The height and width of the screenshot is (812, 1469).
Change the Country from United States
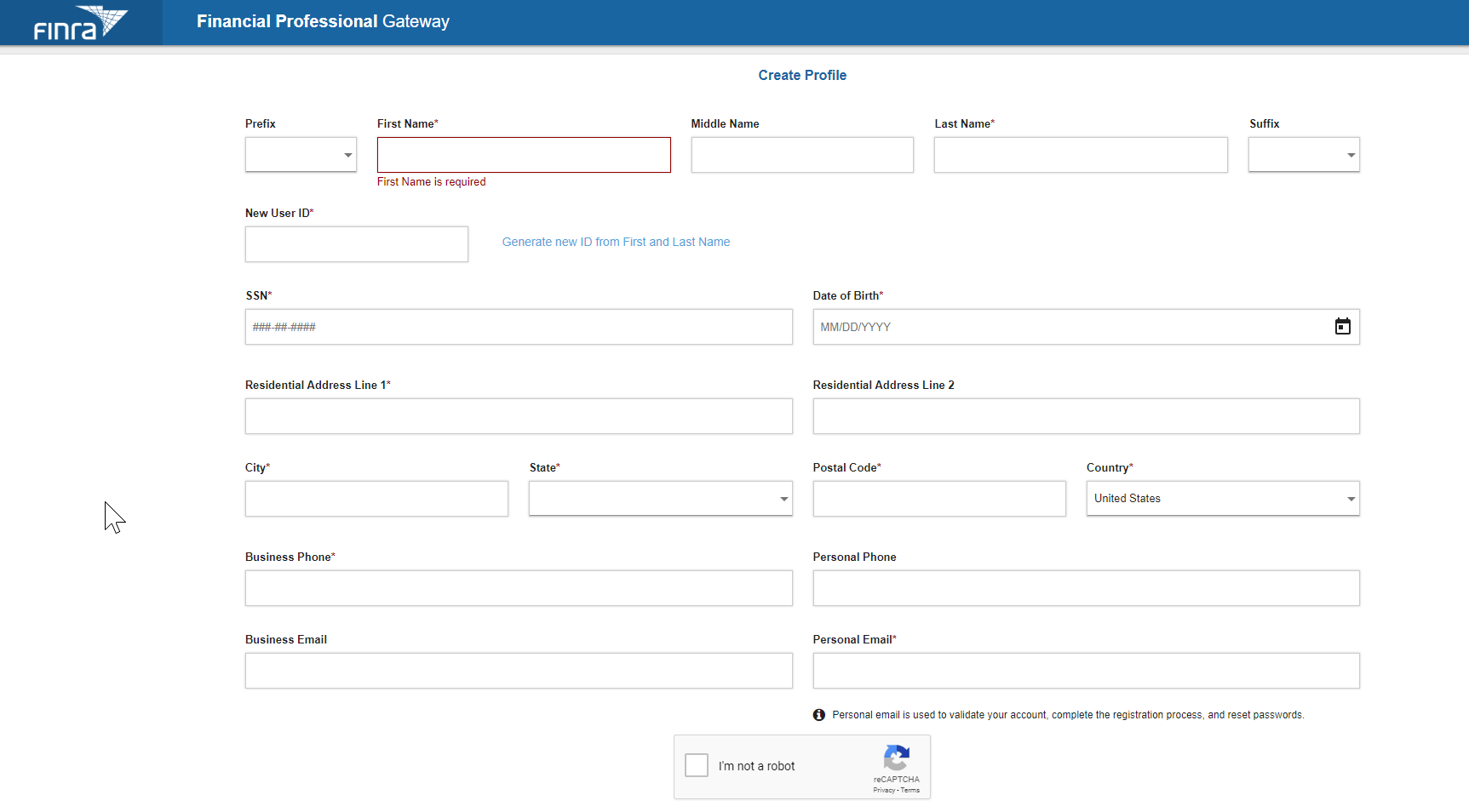[x=1222, y=499]
